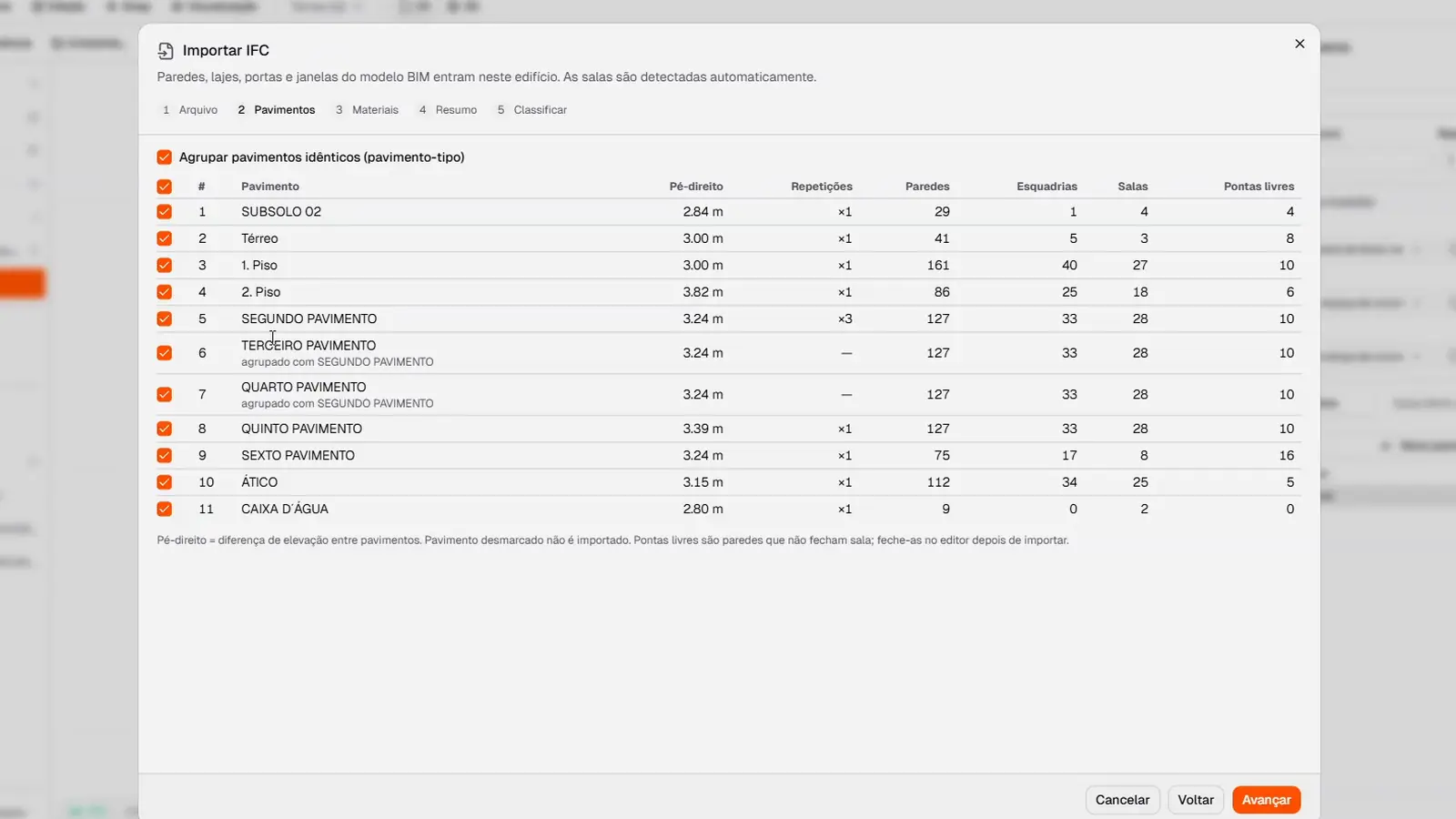
Task: Click the 3.39 m value of QUINTO PAVIMENTO
Action: (x=703, y=429)
